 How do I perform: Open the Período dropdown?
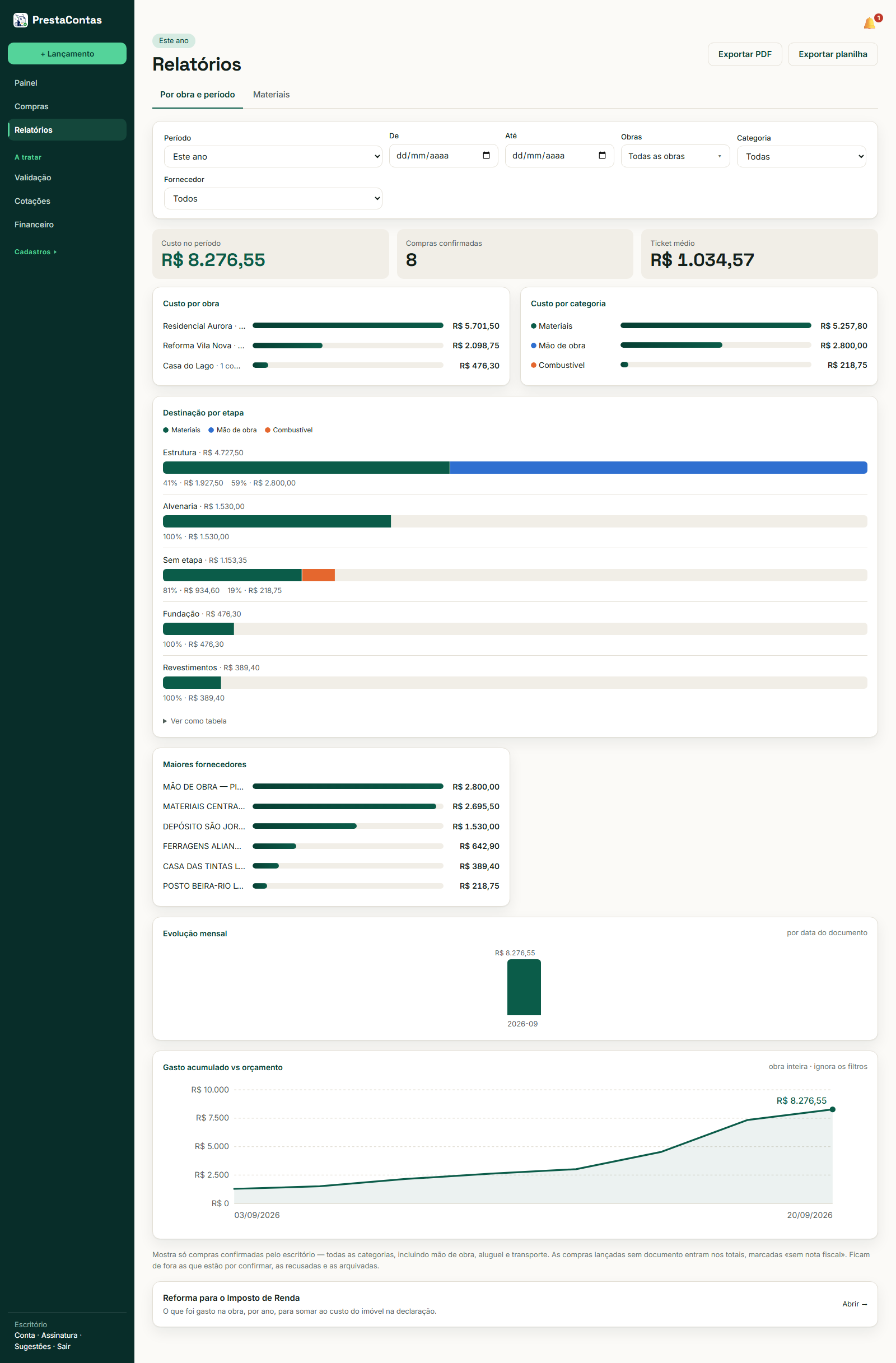pos(273,156)
